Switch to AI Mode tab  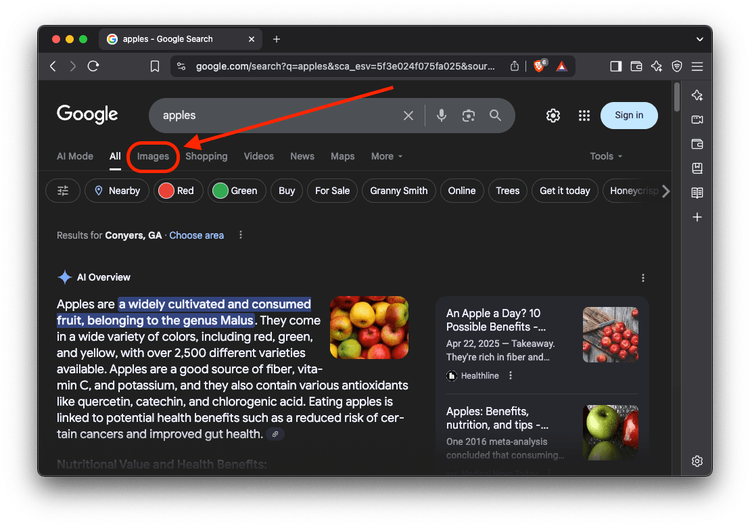point(75,156)
